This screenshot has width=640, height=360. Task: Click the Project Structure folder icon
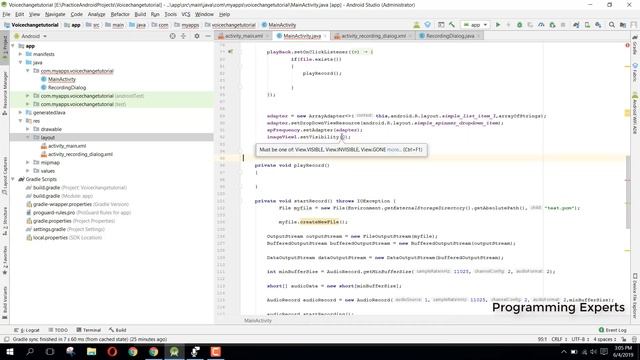coord(623,25)
